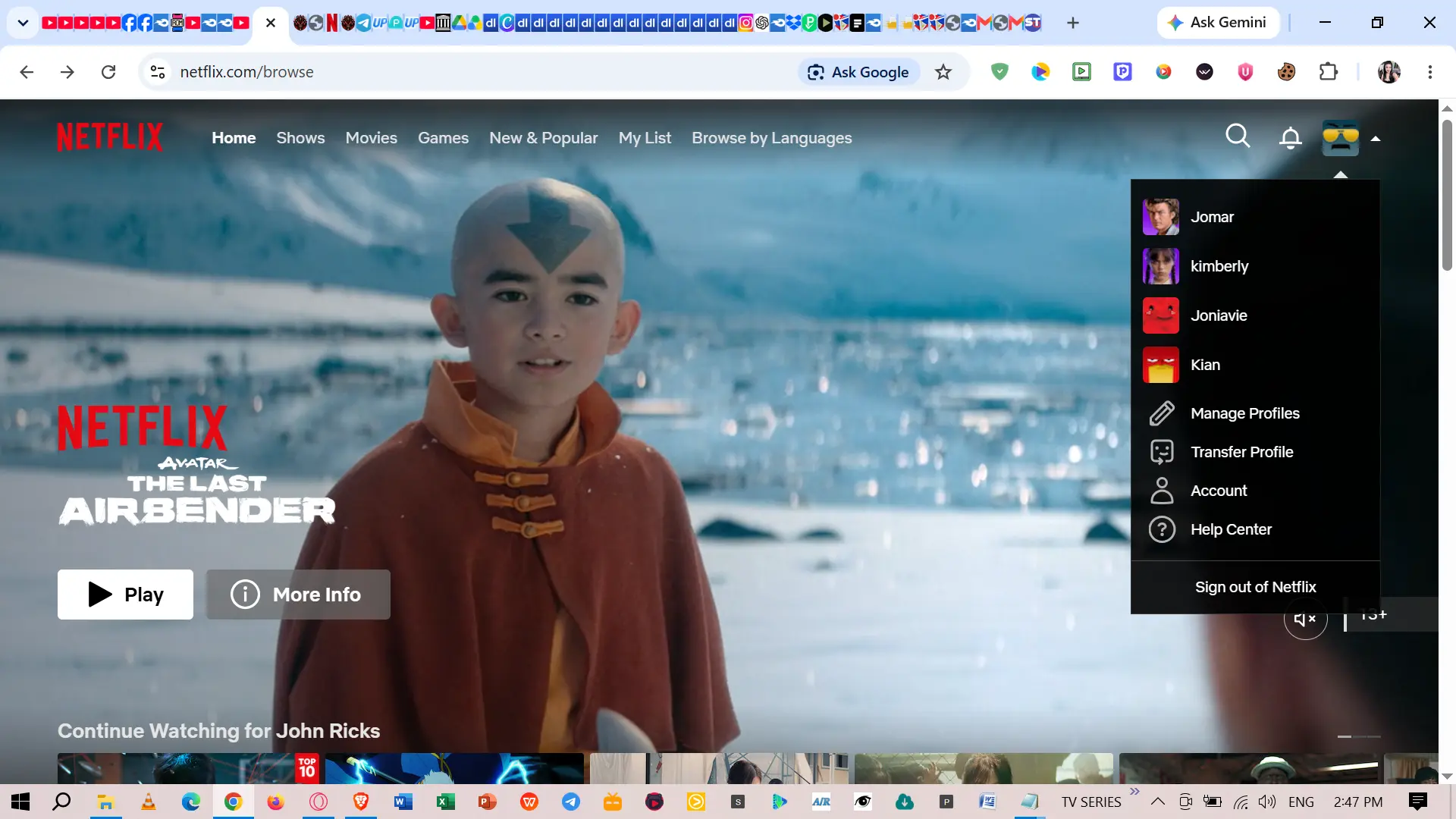Open New & Popular page
This screenshot has width=1456, height=819.
543,138
